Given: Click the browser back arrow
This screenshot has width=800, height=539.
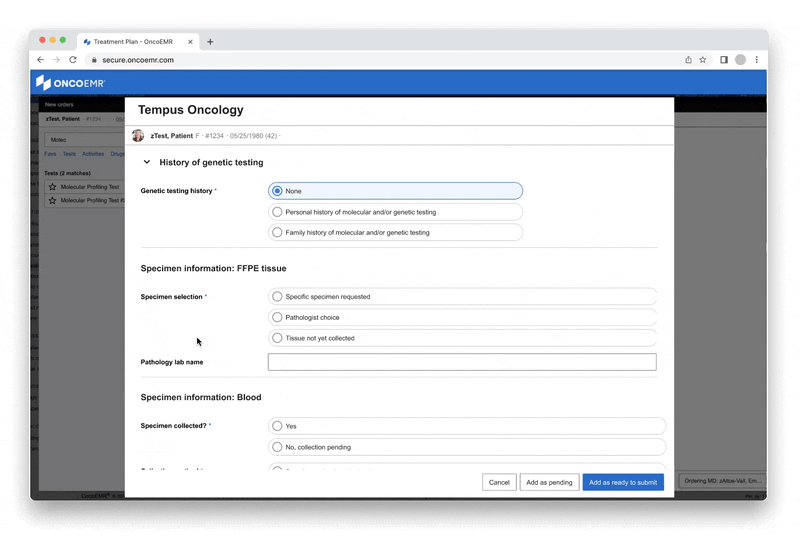Looking at the screenshot, I should point(40,60).
